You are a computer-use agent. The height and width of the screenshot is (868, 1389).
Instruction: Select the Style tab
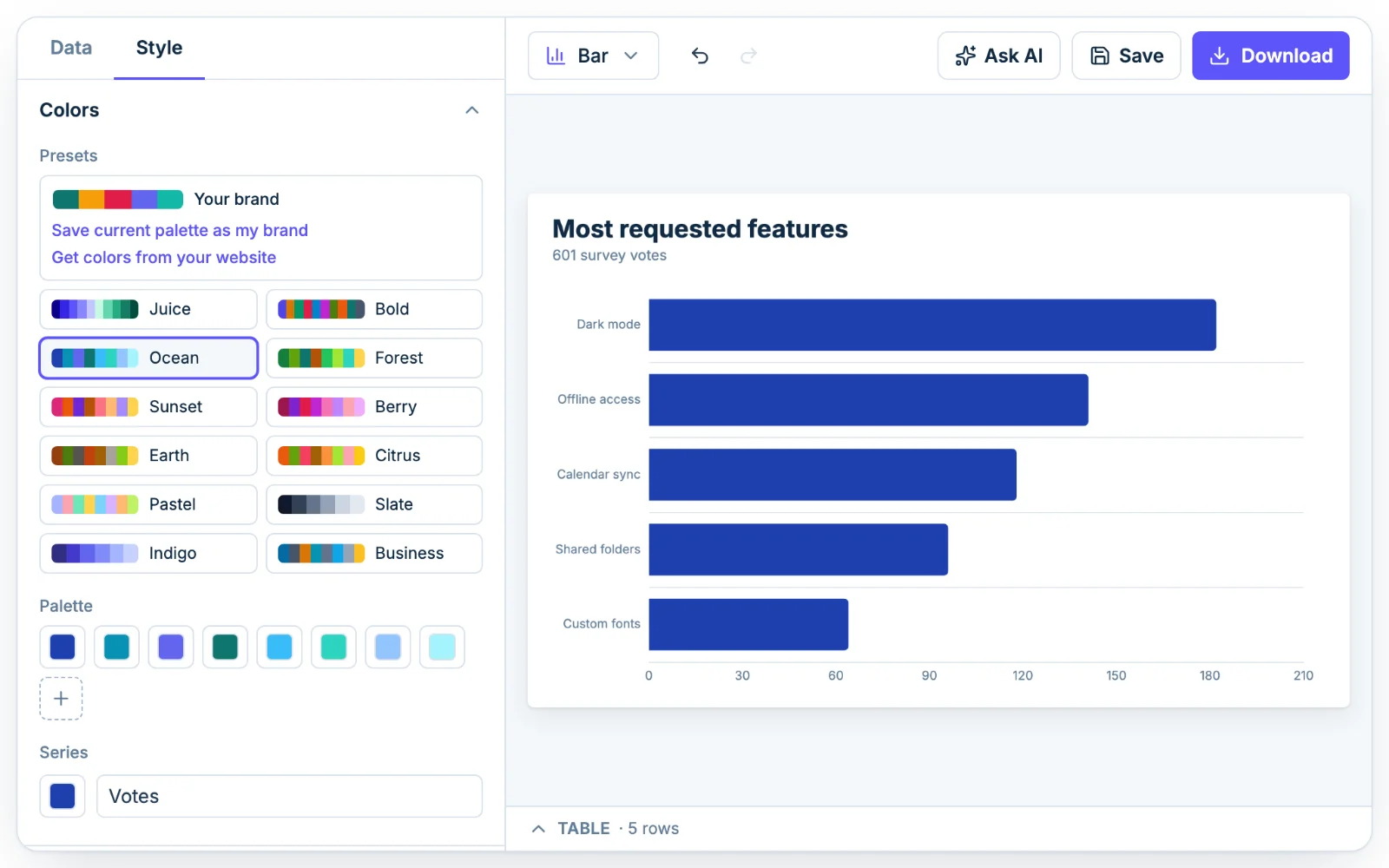click(159, 48)
